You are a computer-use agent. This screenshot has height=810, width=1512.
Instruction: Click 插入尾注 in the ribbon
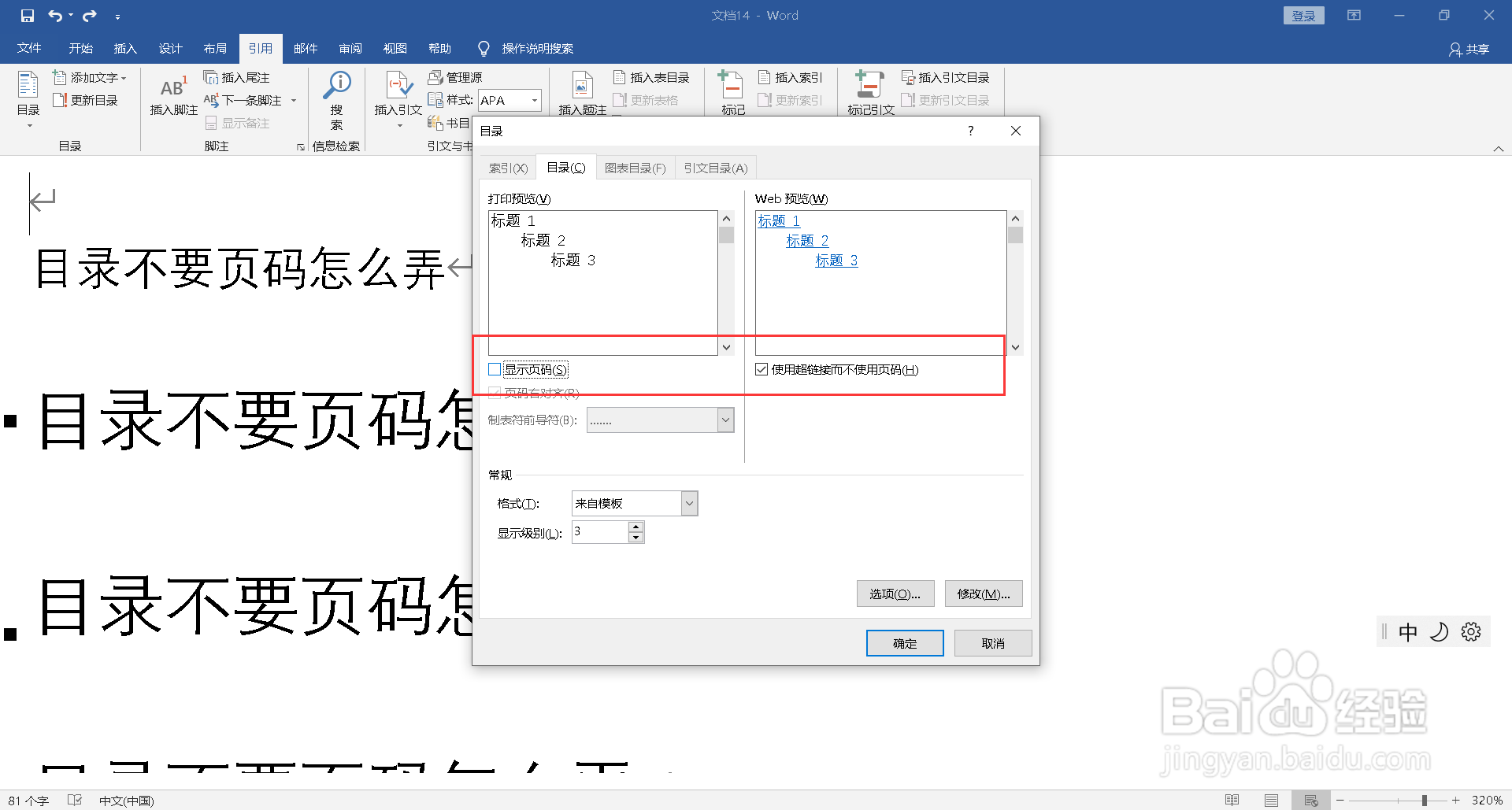(x=237, y=77)
